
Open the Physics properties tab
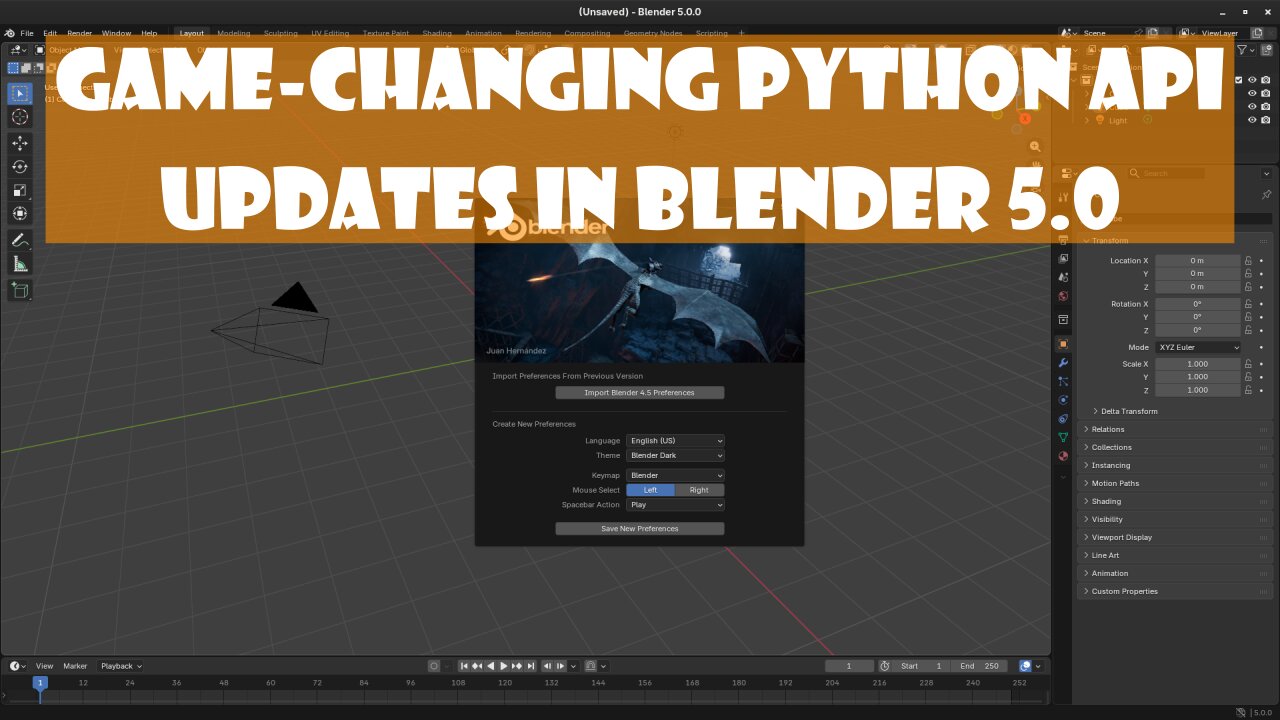[x=1063, y=400]
